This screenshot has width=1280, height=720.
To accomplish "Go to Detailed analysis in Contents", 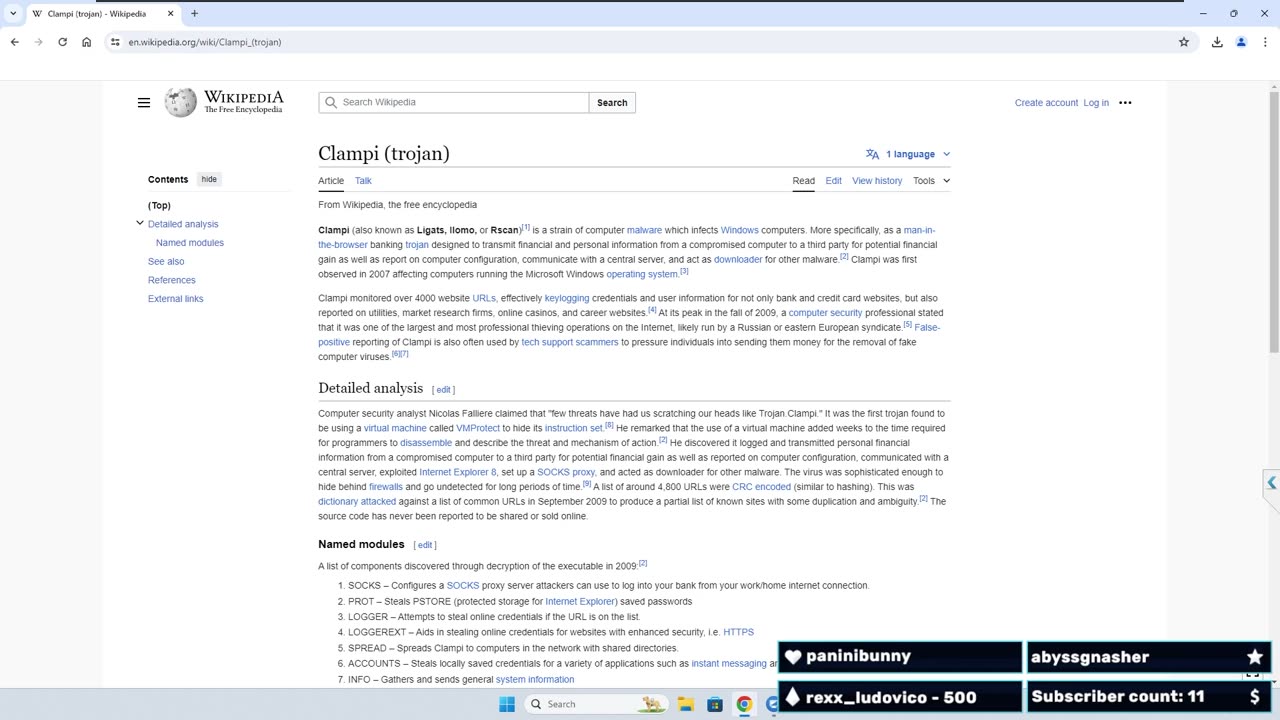I will click(x=183, y=224).
